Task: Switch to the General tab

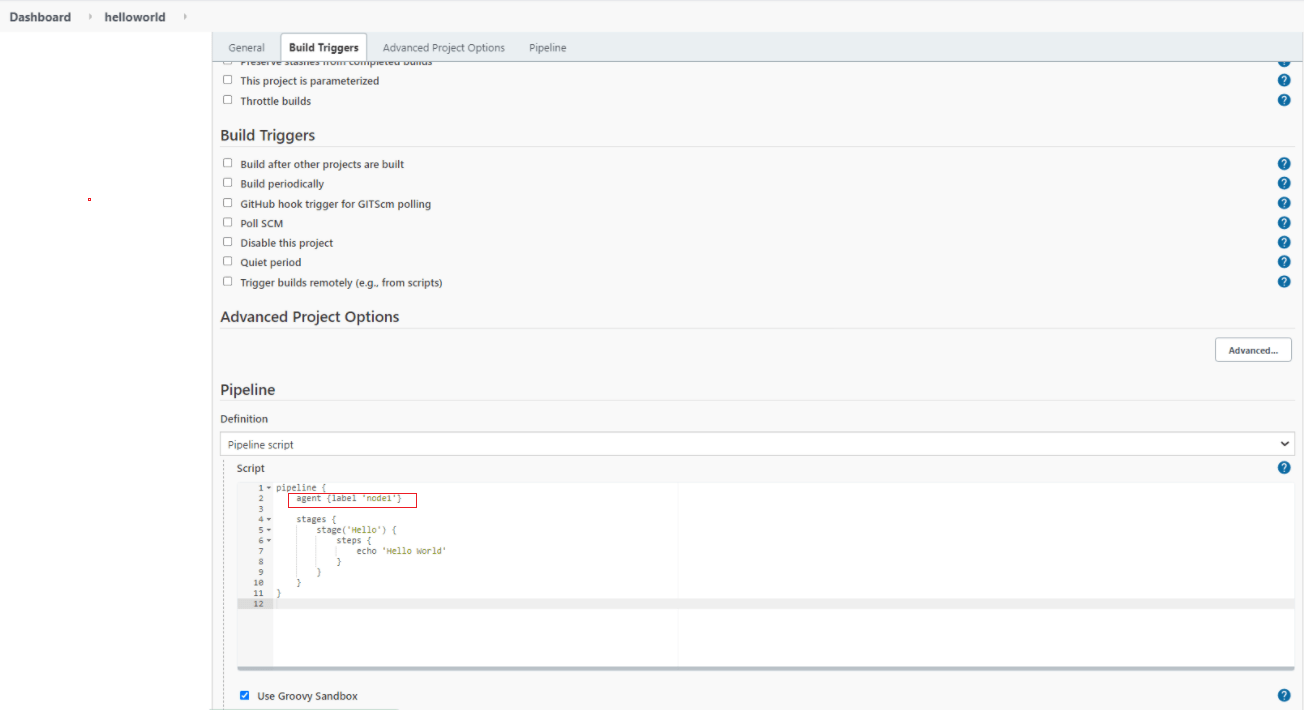Action: (x=246, y=47)
